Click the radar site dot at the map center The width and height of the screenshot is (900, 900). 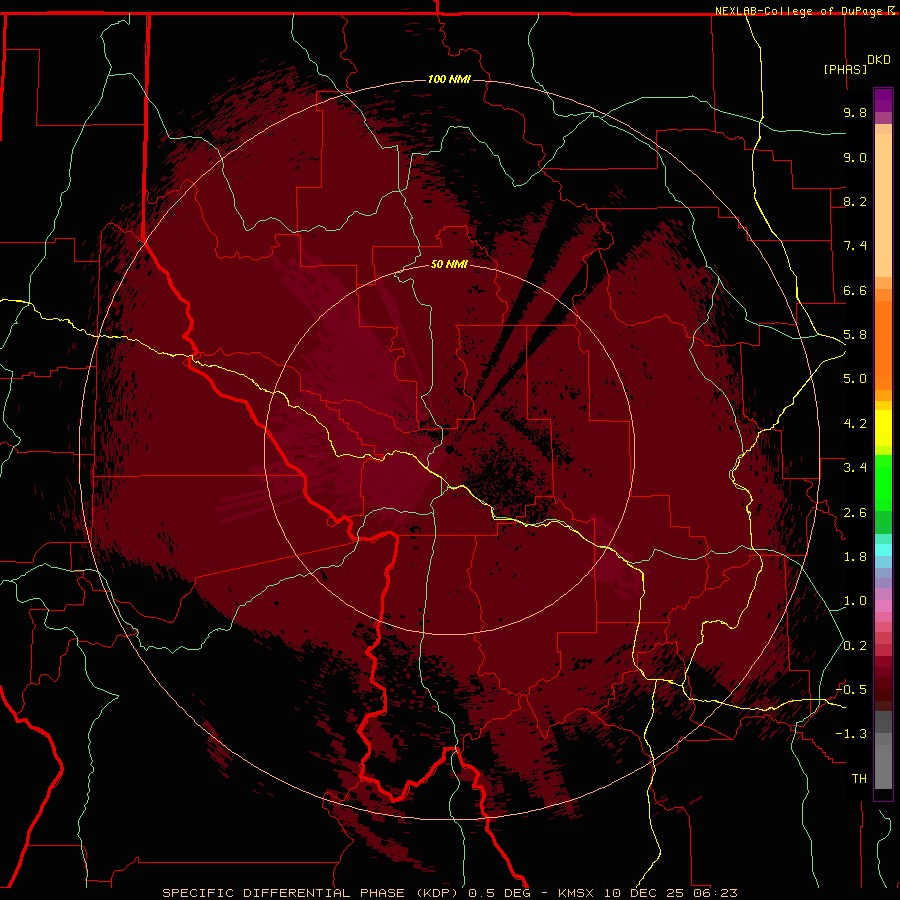pyautogui.click(x=450, y=449)
